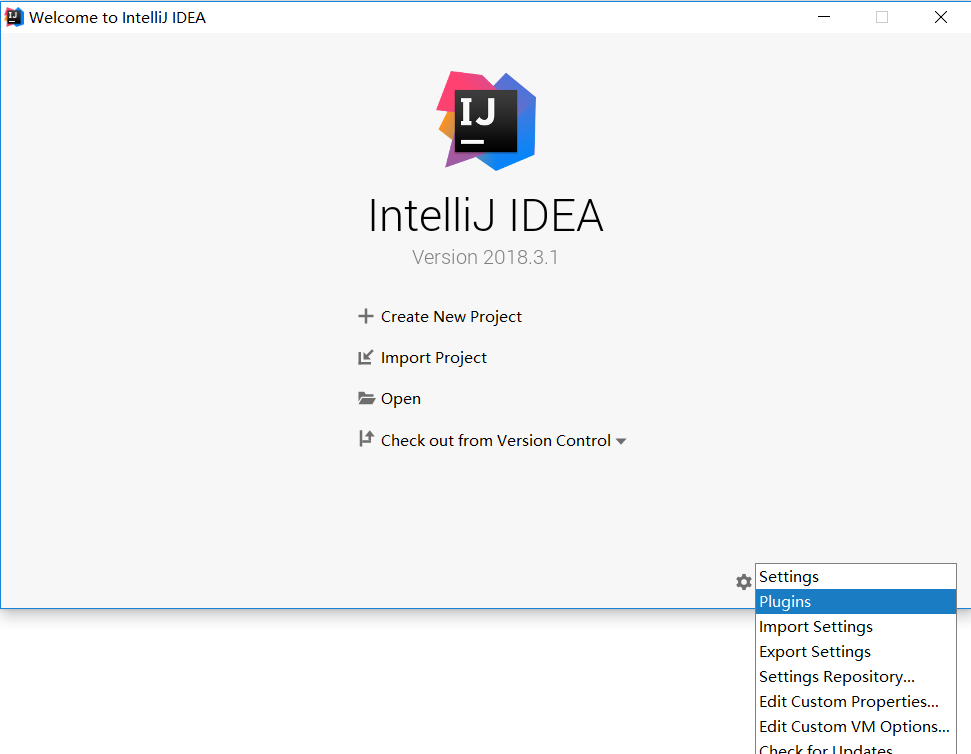Click the IntelliJ IDEA heading text
971x754 pixels.
point(486,215)
